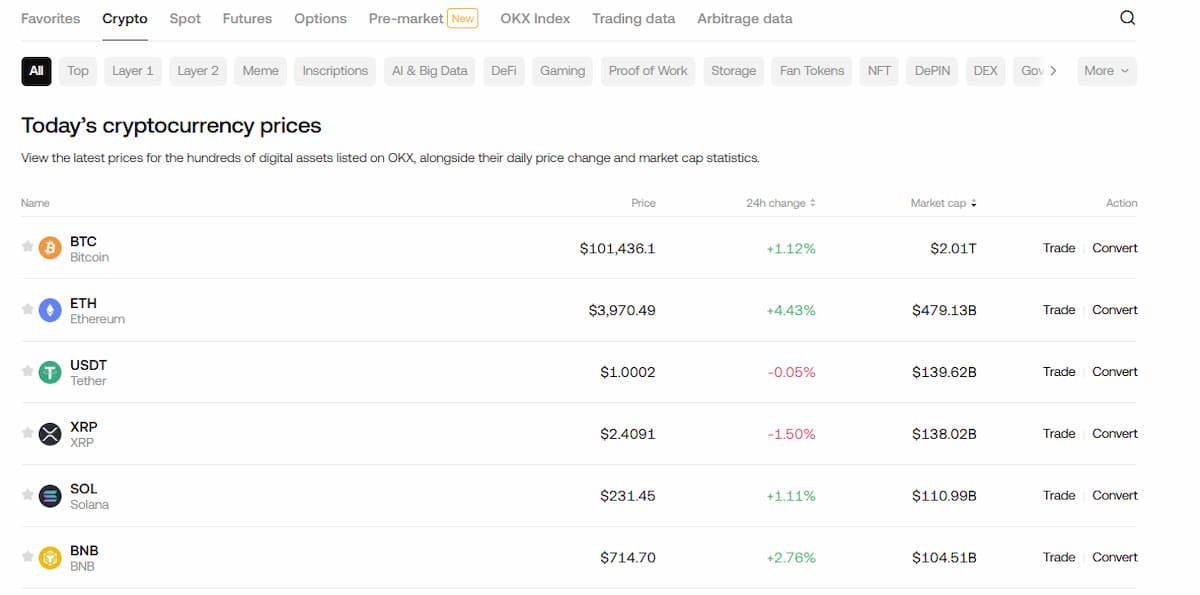Filter by Fan Tokens category
1200x595 pixels.
coord(812,71)
